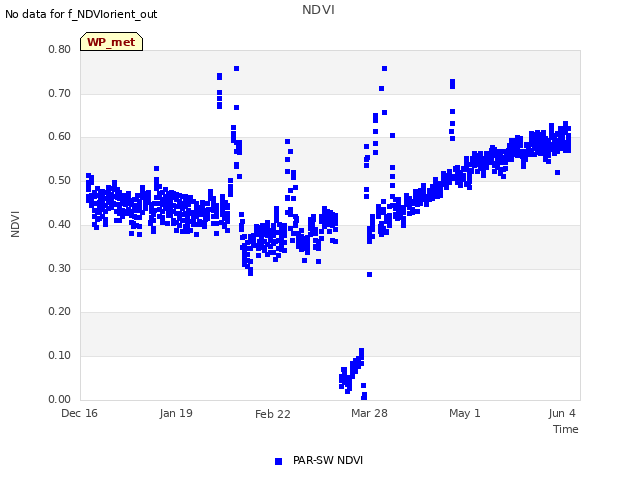This screenshot has width=640, height=480.
Task: Click the Jun 4 date tick label
Action: [562, 413]
